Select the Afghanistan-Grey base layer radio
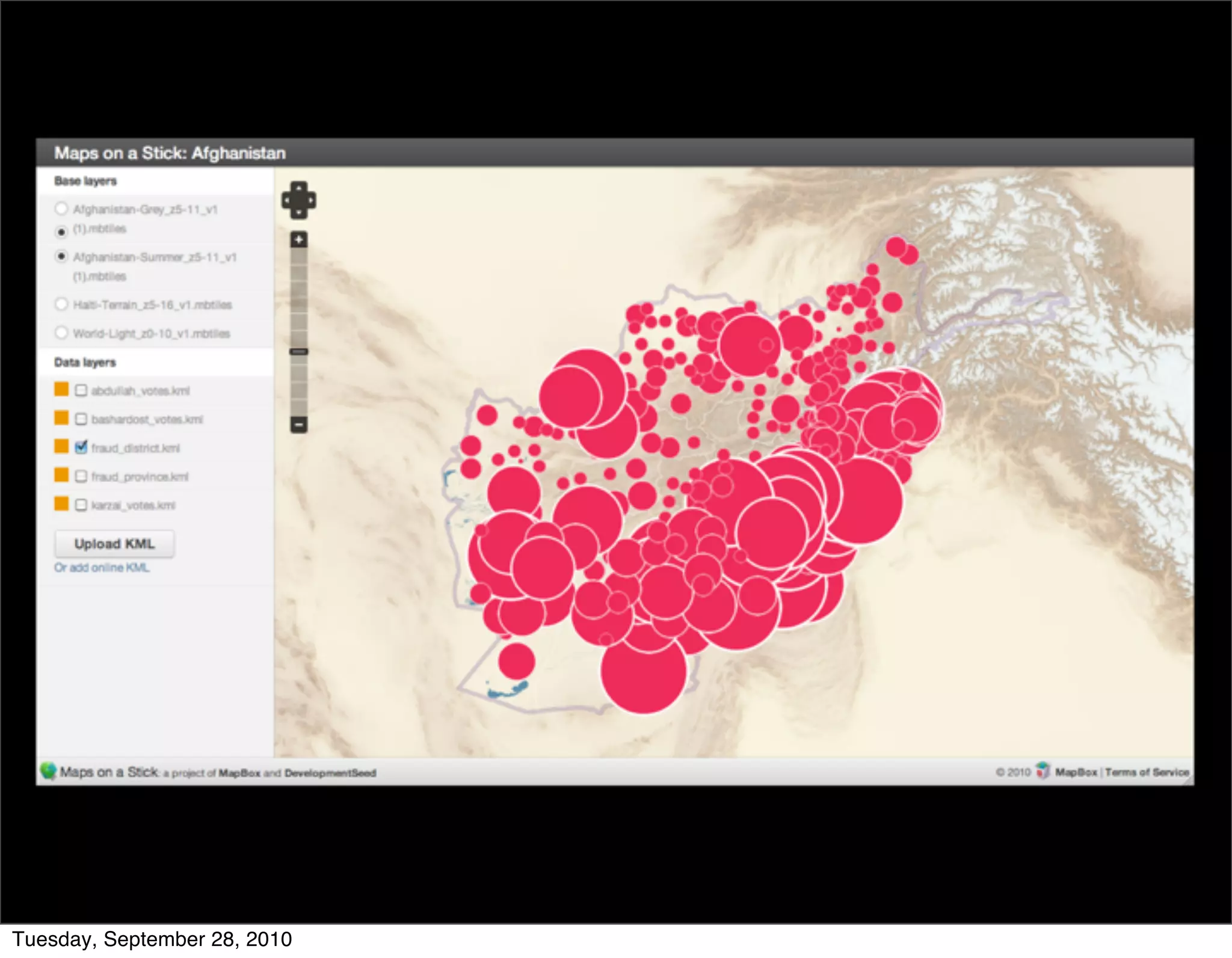This screenshot has height=958, width=1232. pyautogui.click(x=61, y=209)
